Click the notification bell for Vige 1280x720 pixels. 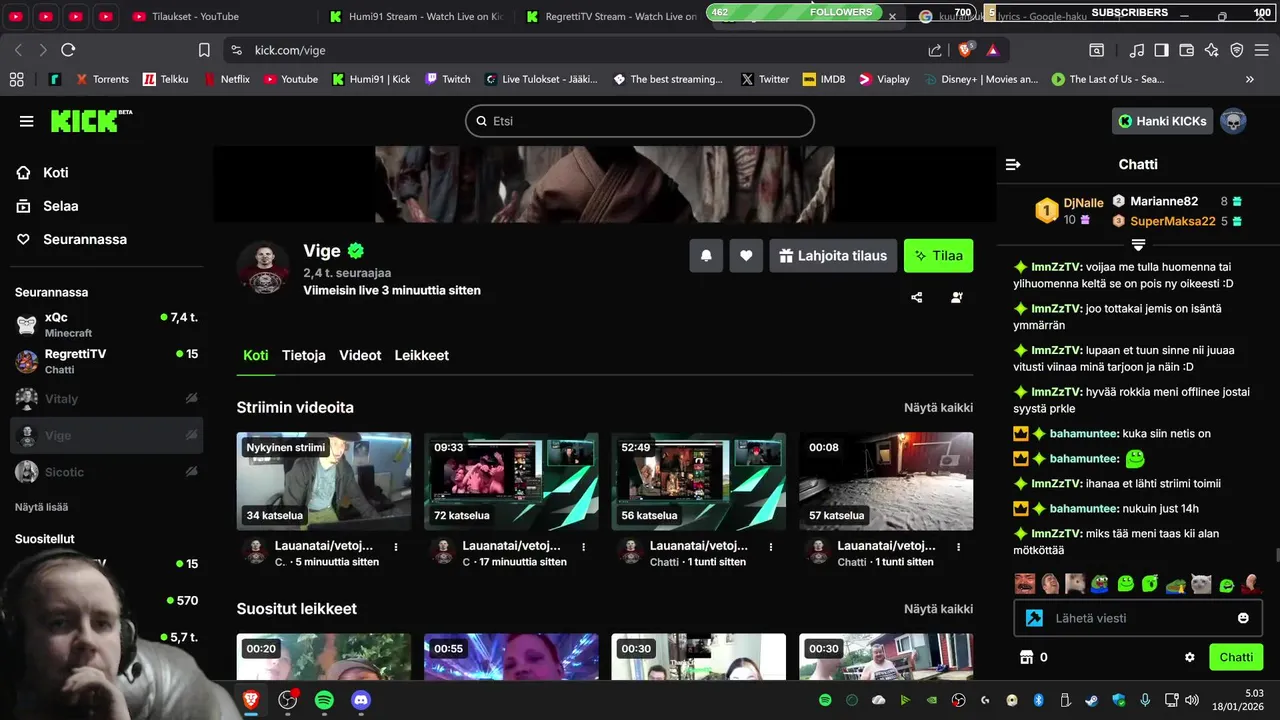point(706,255)
